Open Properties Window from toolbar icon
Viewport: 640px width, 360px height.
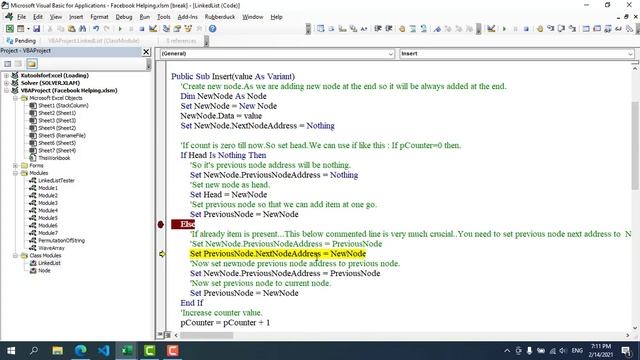177,29
